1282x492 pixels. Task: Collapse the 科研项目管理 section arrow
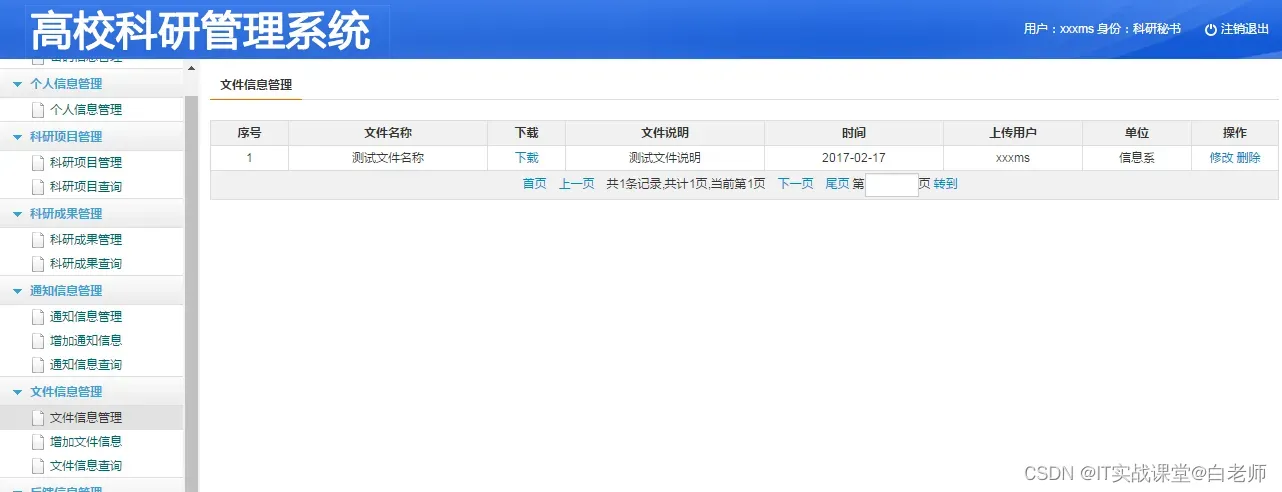(x=17, y=138)
